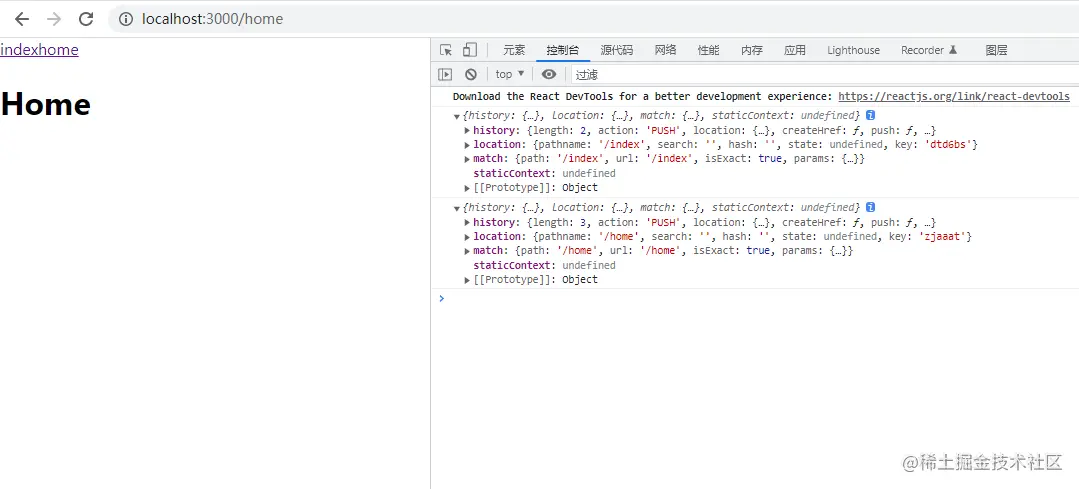Expand history with length 3
This screenshot has width=1079, height=489.
[x=468, y=222]
